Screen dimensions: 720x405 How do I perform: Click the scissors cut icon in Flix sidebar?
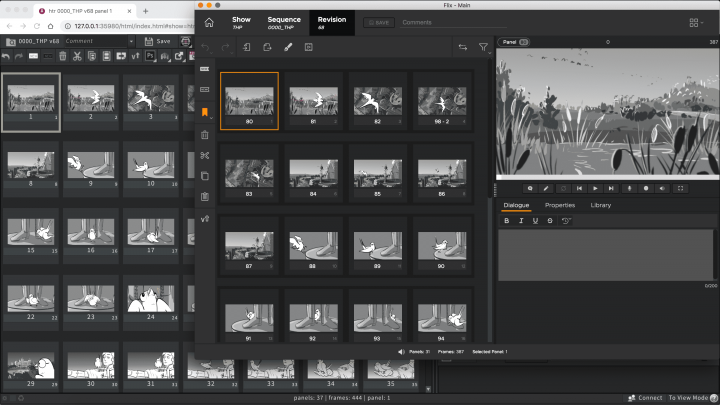coord(204,155)
